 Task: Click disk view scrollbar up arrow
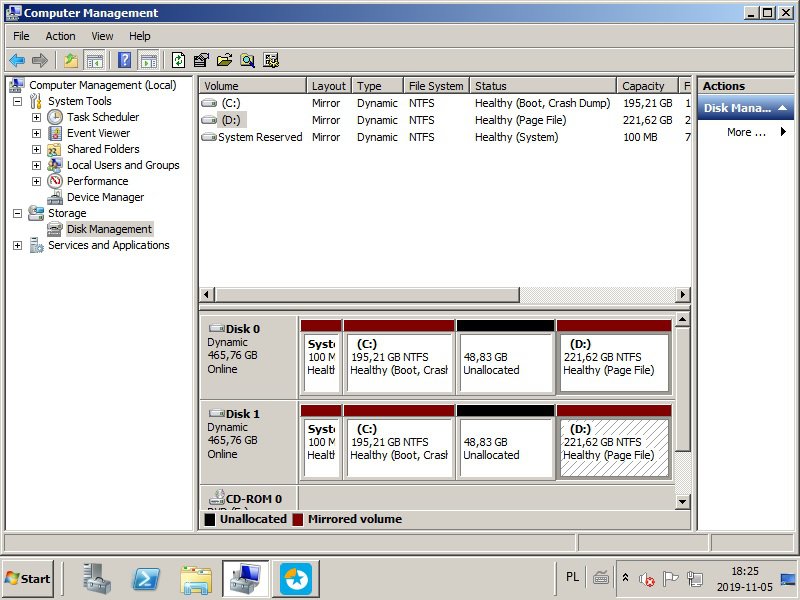click(683, 320)
